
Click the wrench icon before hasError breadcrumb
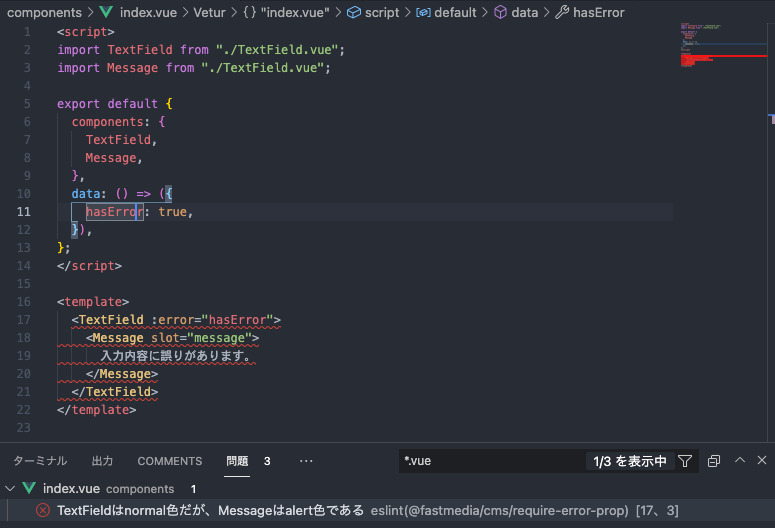coord(562,12)
